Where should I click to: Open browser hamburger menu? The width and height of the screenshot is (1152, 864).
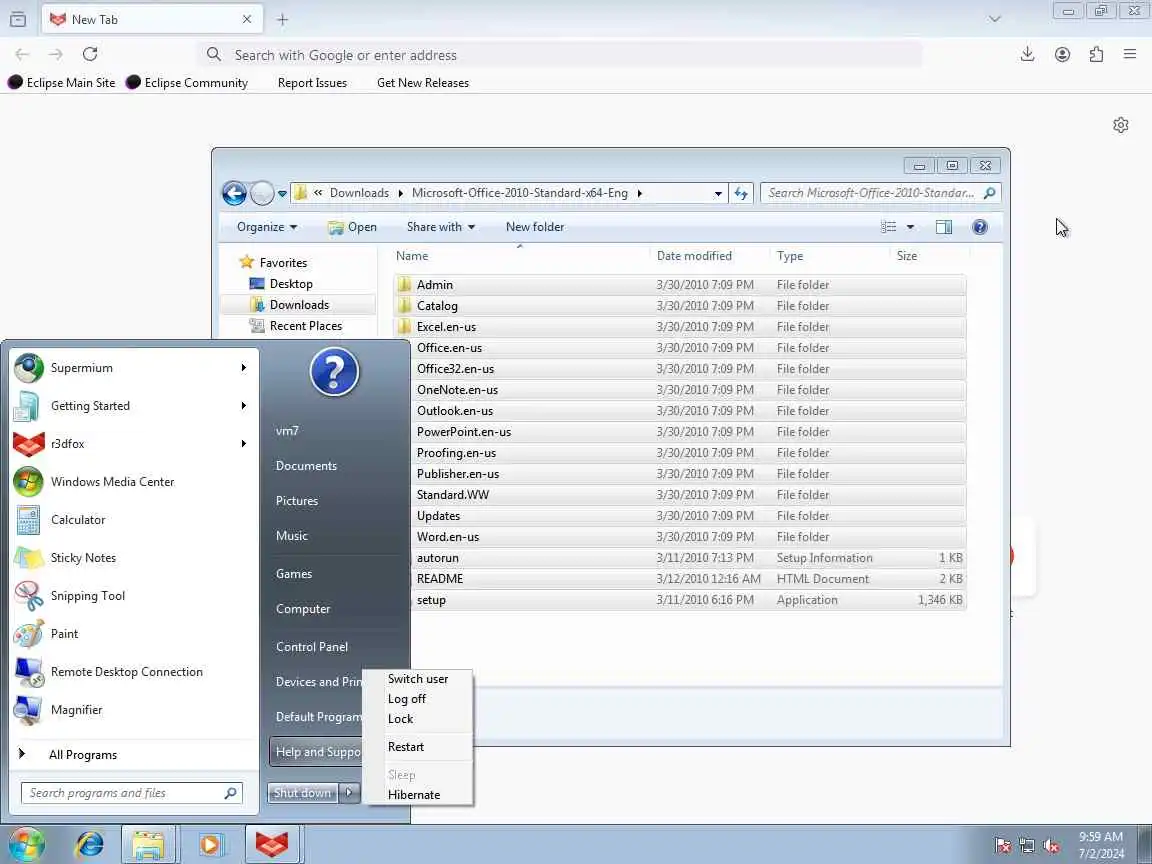pos(1130,54)
